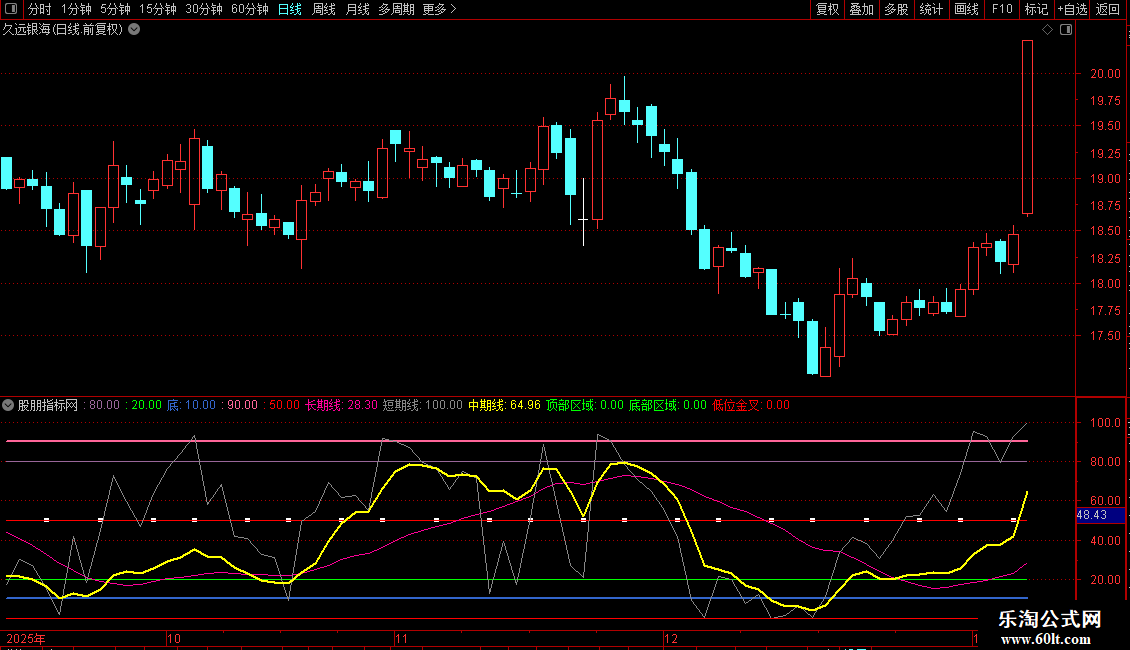The image size is (1130, 650).
Task: Click the diamond marker icon above the chart
Action: [1047, 30]
